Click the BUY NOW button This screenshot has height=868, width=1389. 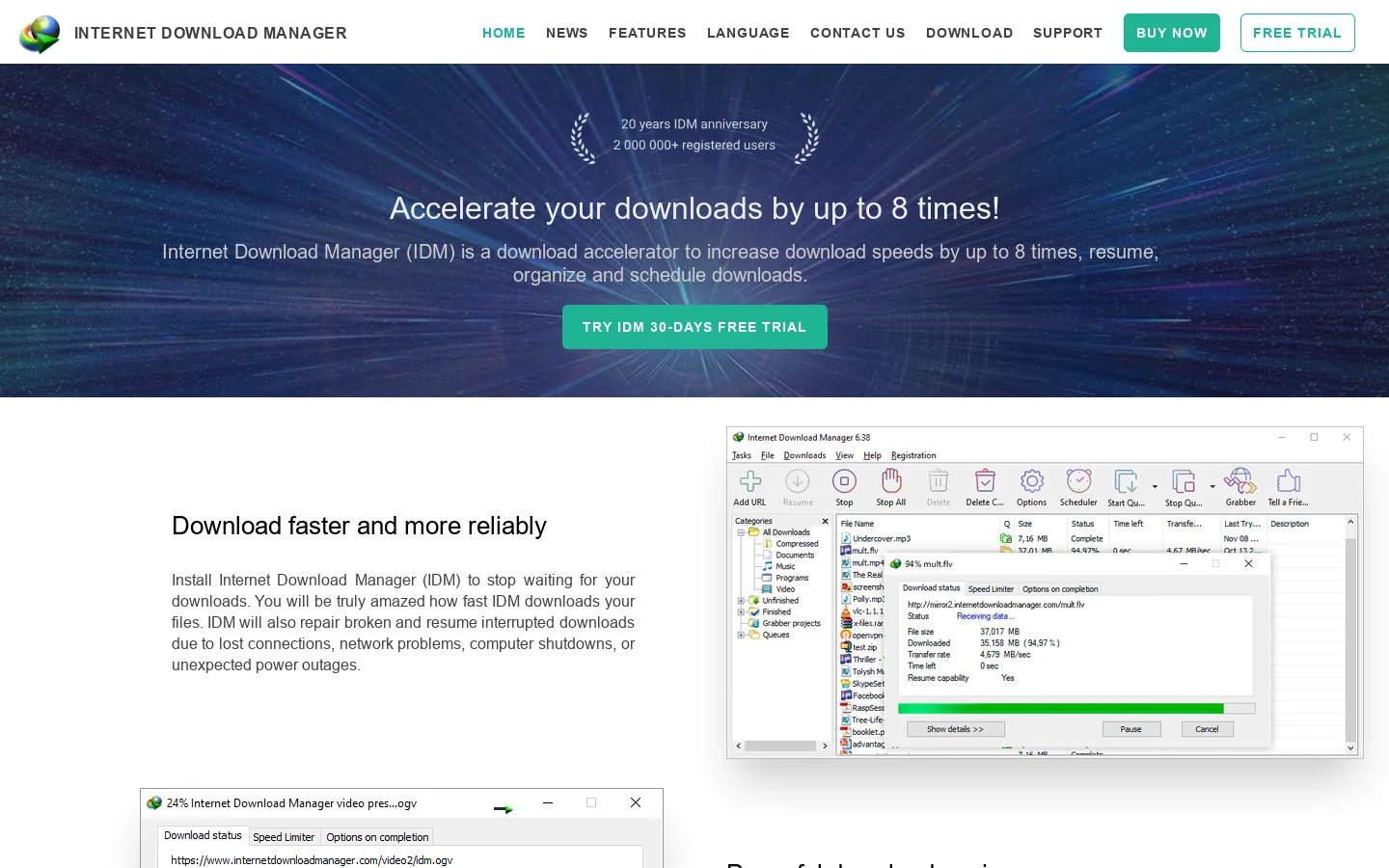point(1172,33)
